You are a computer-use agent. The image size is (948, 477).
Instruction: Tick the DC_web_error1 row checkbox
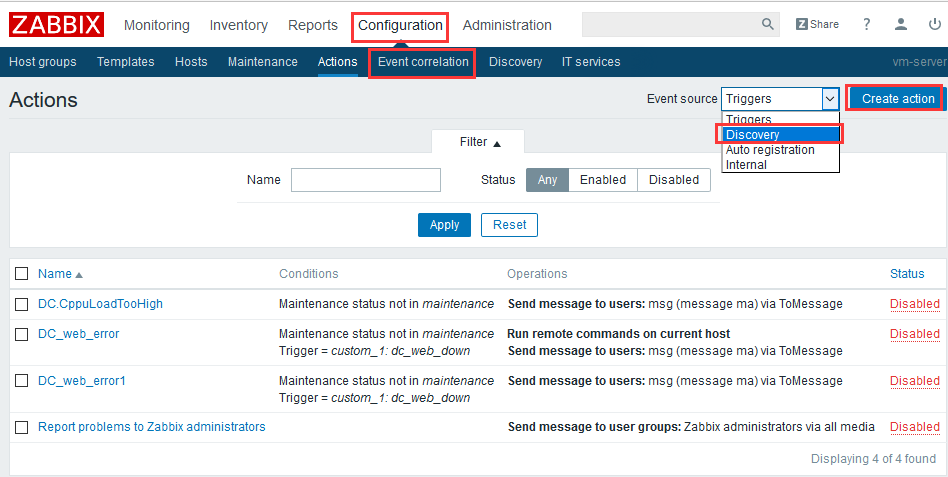[x=22, y=380]
